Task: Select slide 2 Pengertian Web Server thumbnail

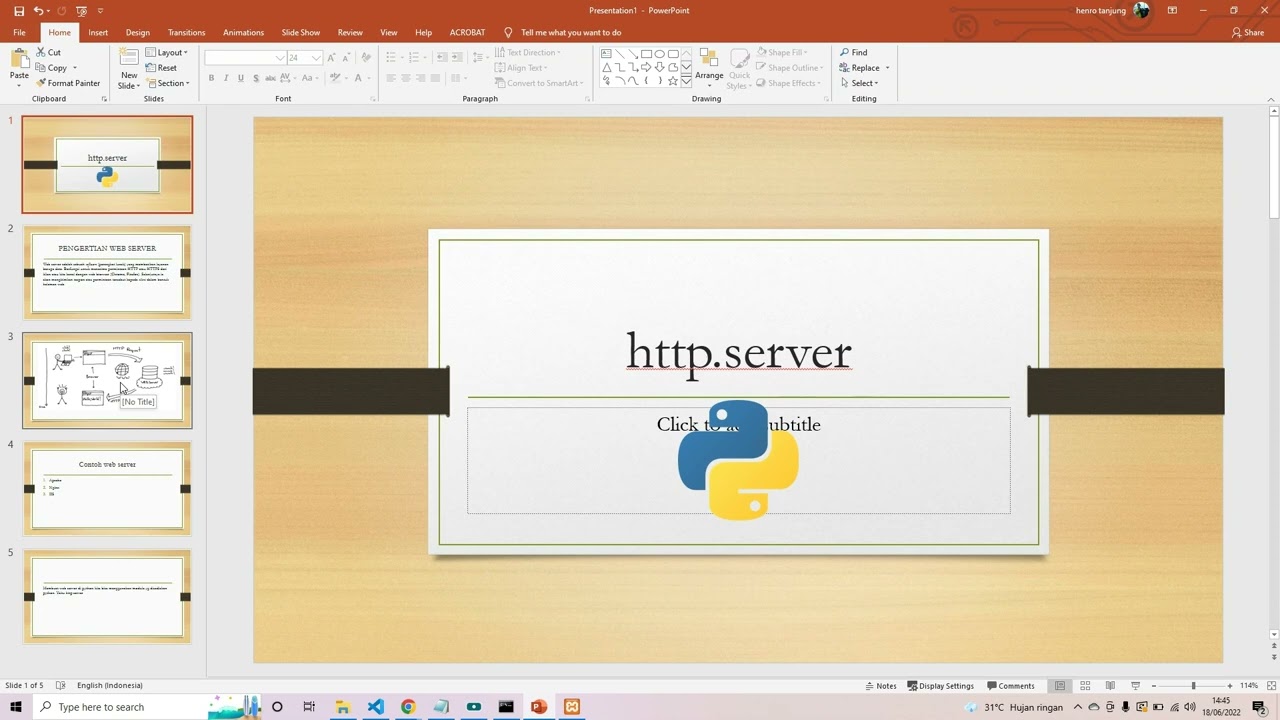Action: tap(107, 272)
